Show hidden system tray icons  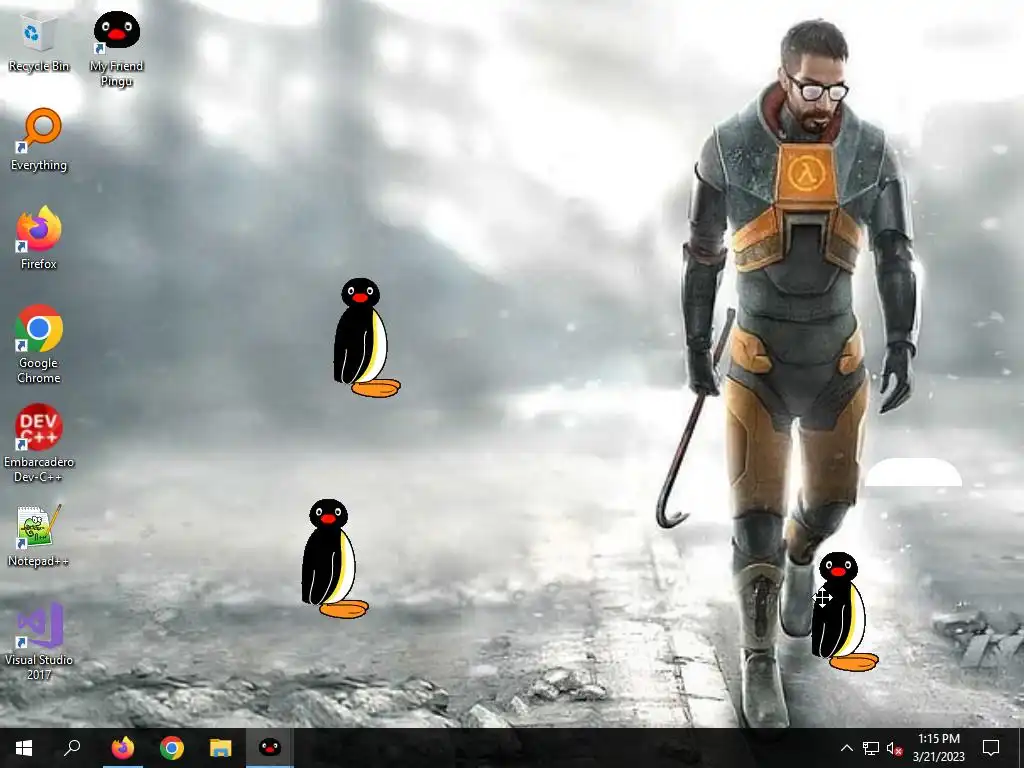pos(846,748)
